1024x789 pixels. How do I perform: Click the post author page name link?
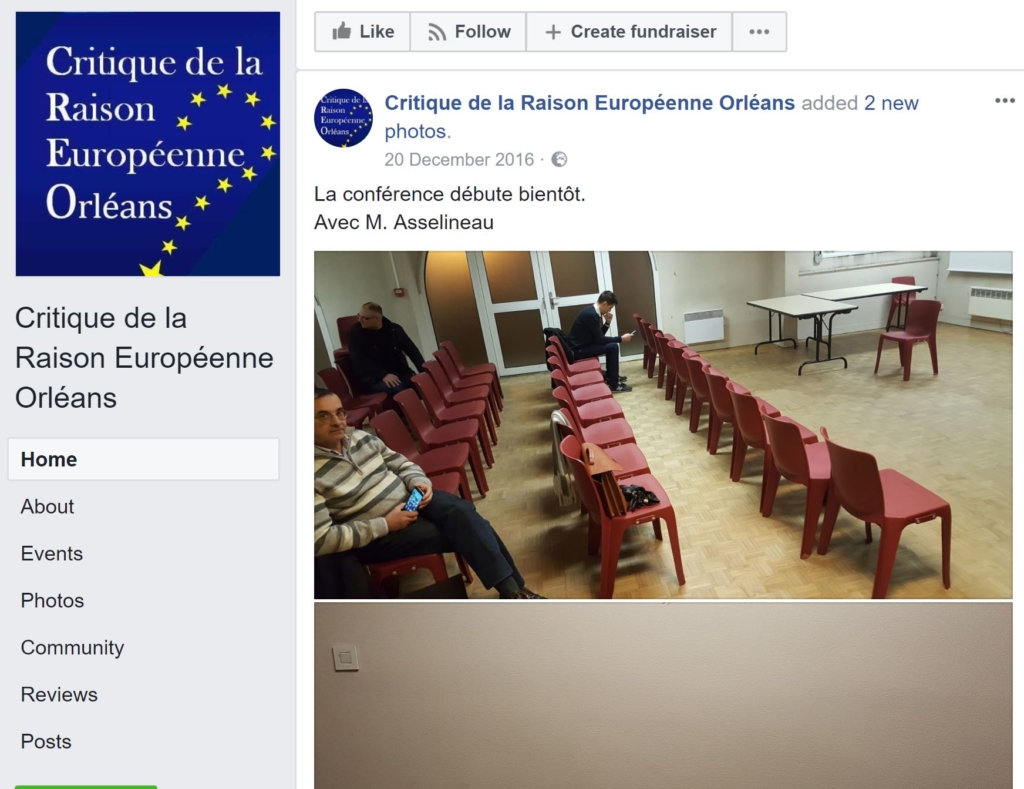[x=590, y=103]
